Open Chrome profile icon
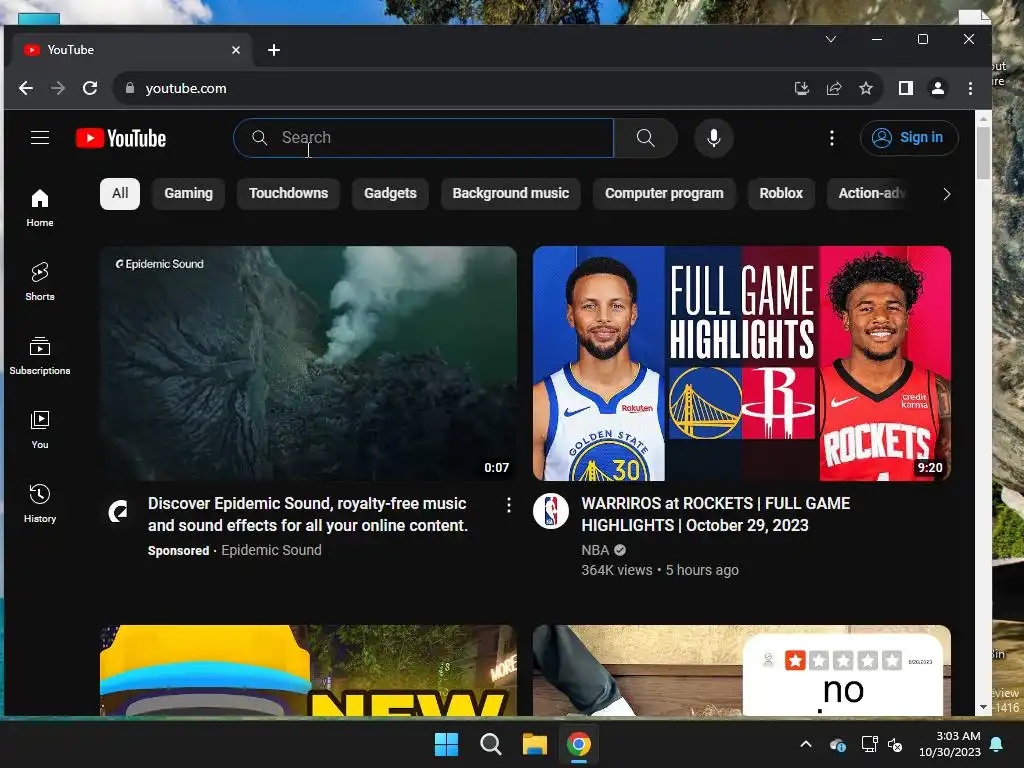The height and width of the screenshot is (768, 1024). pos(938,88)
